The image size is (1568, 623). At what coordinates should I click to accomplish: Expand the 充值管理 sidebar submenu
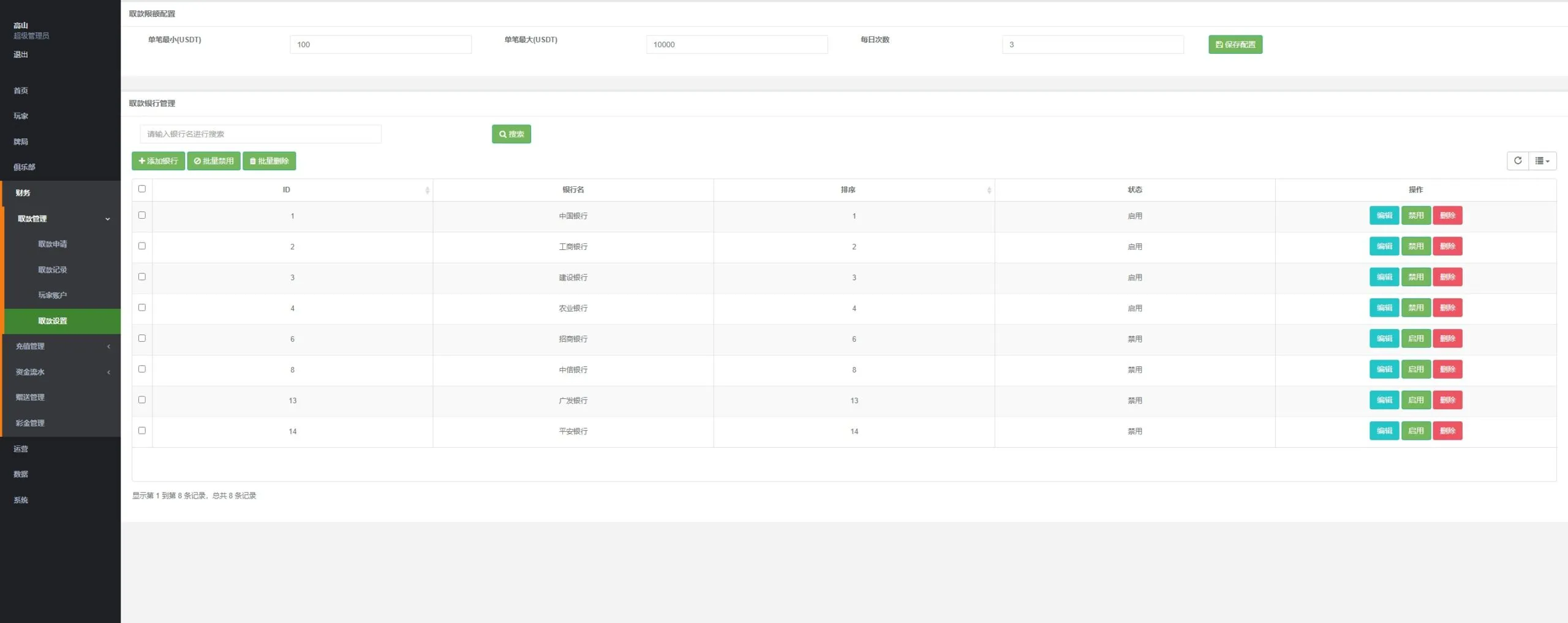(x=61, y=346)
